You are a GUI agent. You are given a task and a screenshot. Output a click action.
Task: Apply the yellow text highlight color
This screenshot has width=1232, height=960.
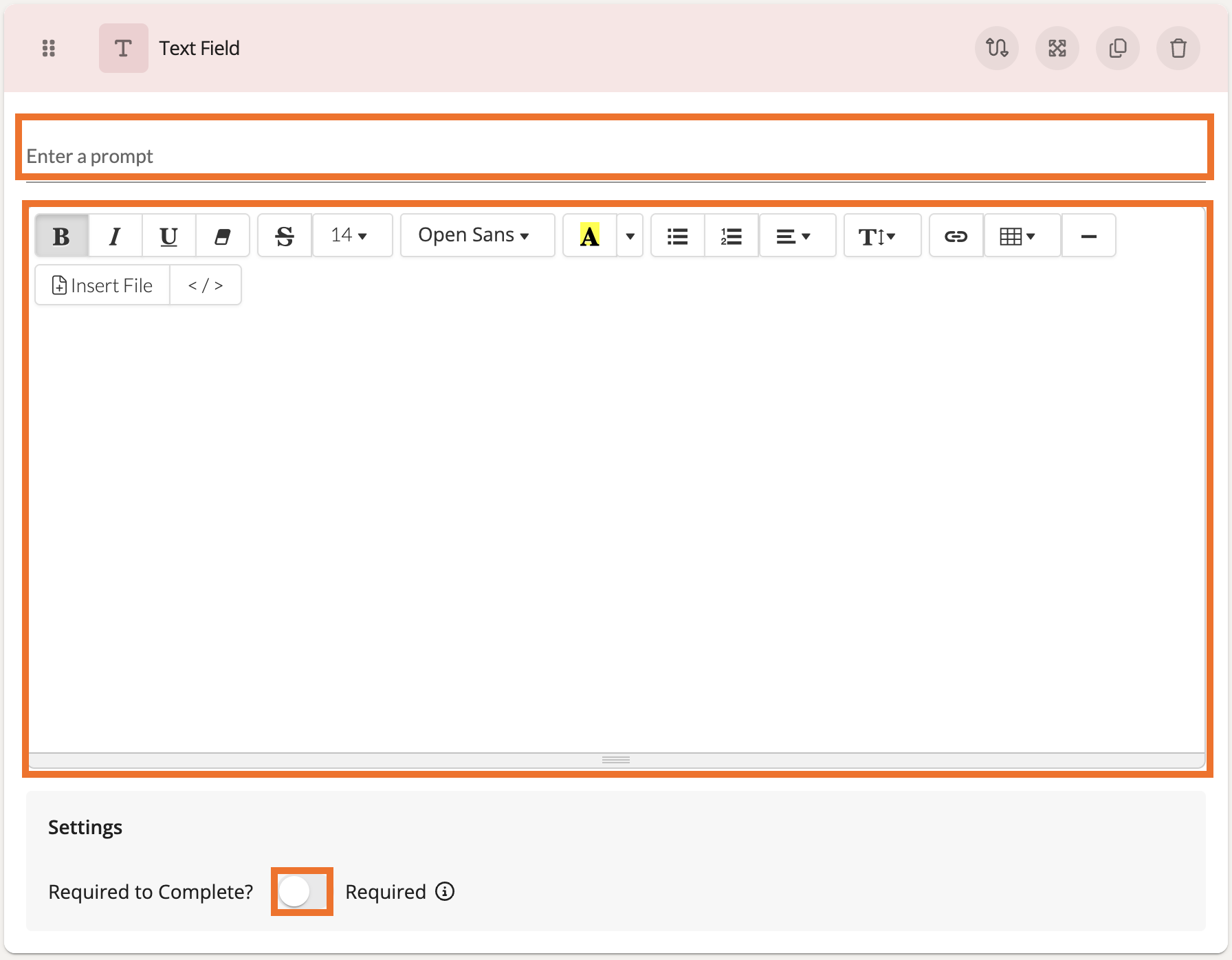pyautogui.click(x=589, y=236)
